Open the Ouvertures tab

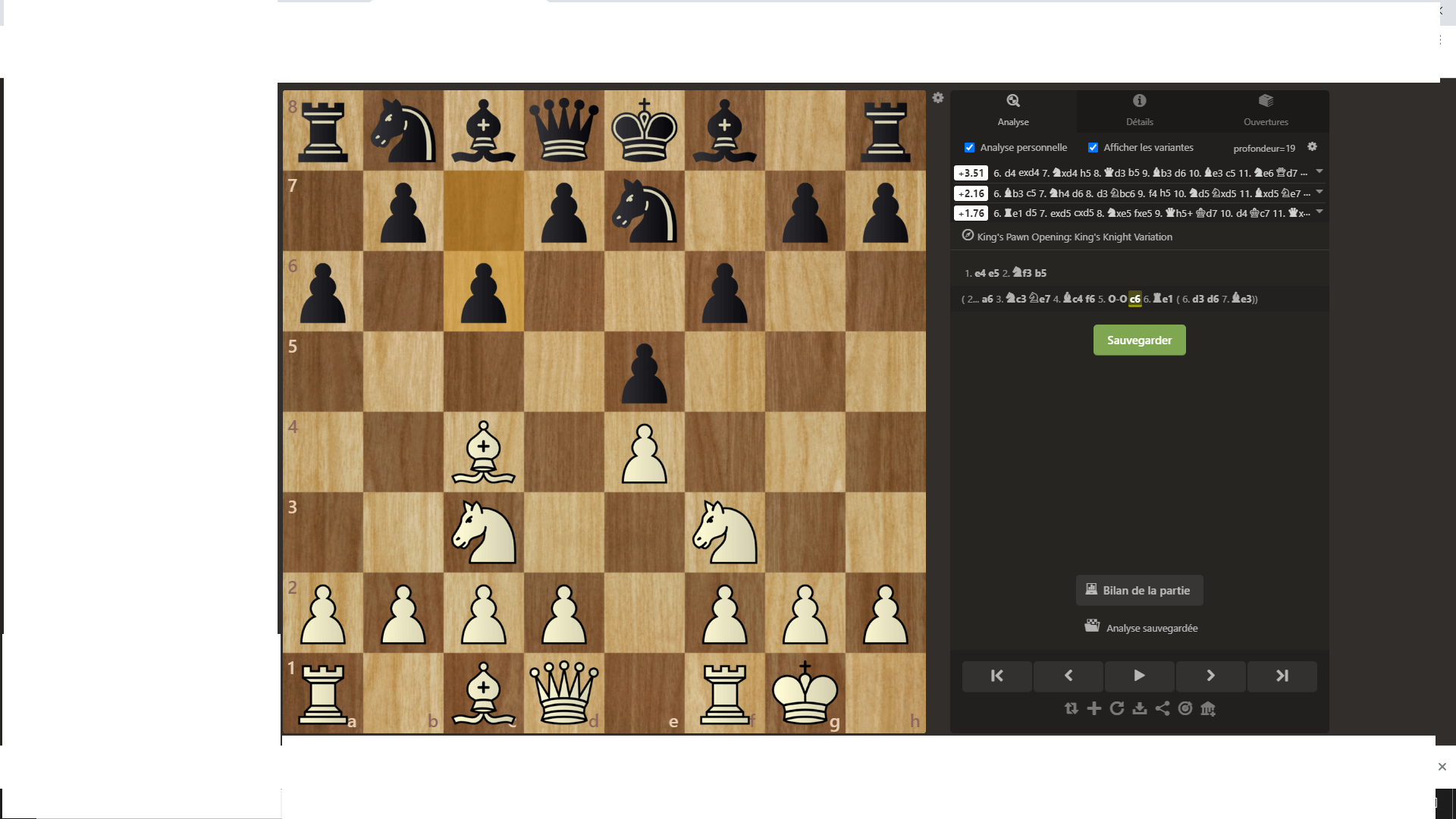pyautogui.click(x=1265, y=110)
